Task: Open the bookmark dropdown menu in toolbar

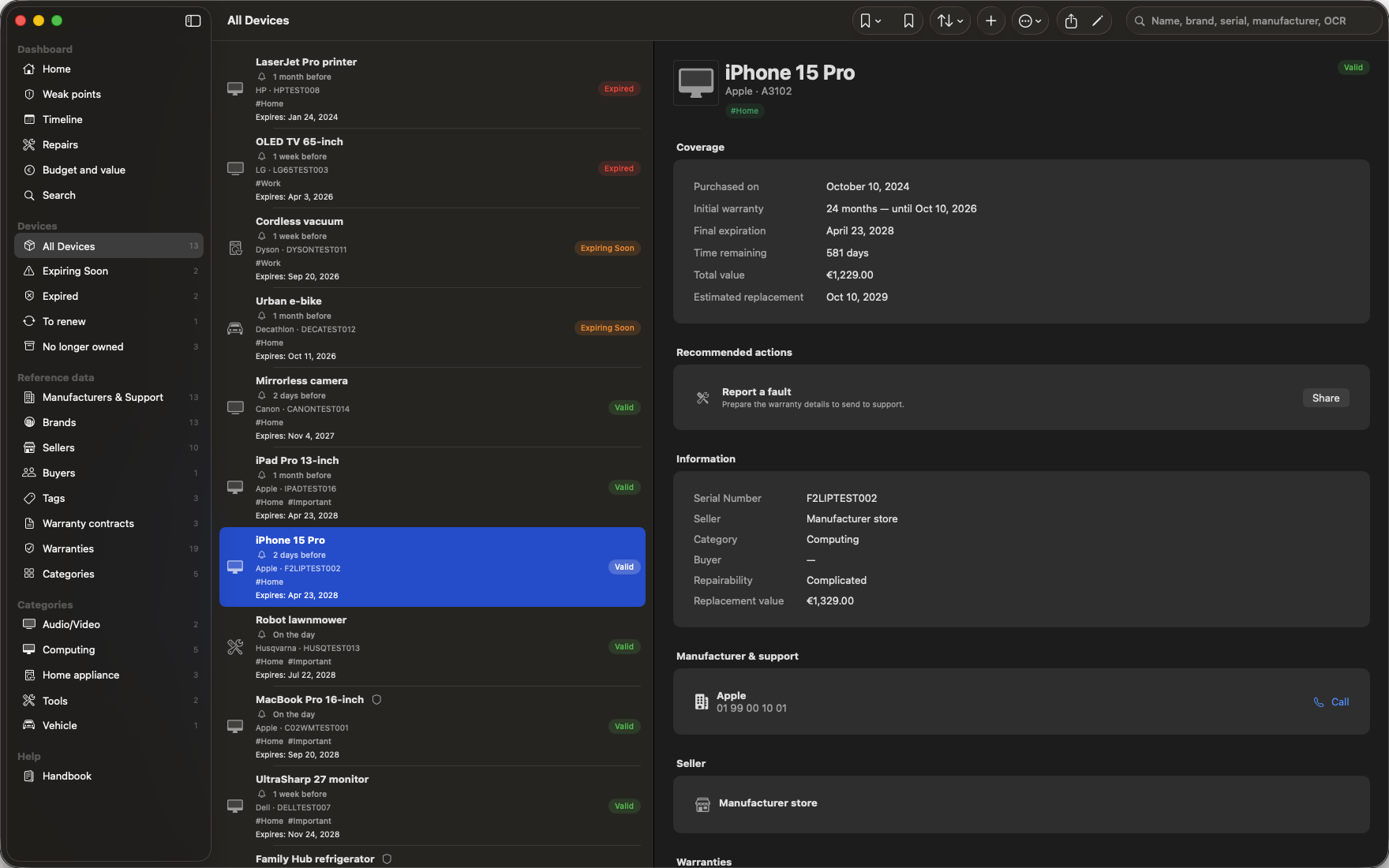Action: [x=870, y=21]
